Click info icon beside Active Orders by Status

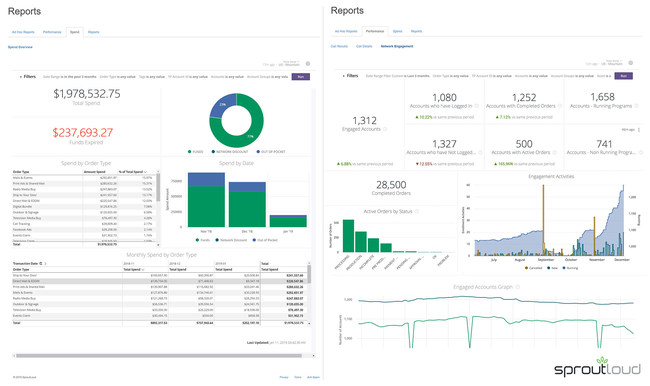tap(417, 211)
